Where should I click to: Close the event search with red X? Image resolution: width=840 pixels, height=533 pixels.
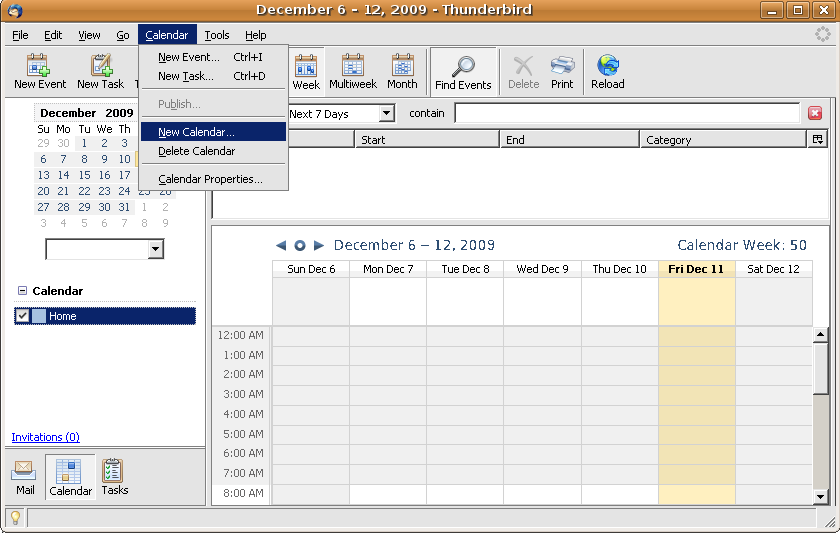click(815, 113)
